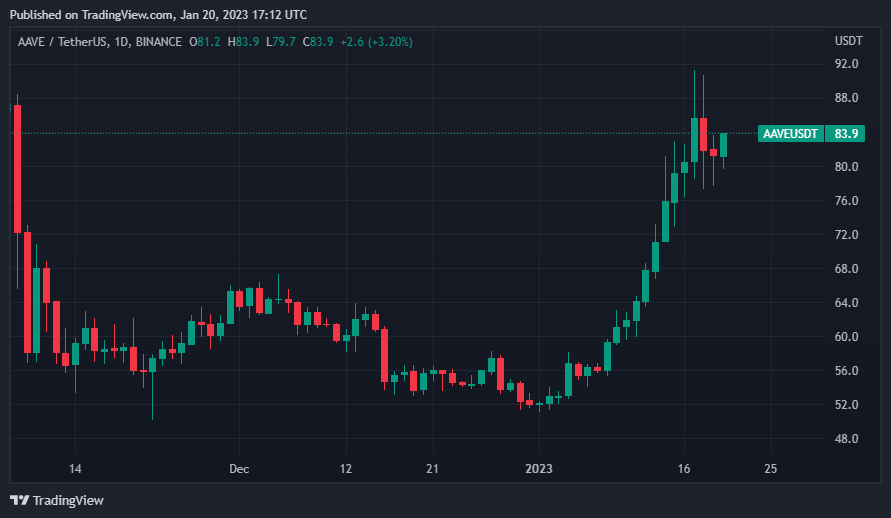891x518 pixels.
Task: Click the 21 date axis label
Action: click(x=432, y=469)
